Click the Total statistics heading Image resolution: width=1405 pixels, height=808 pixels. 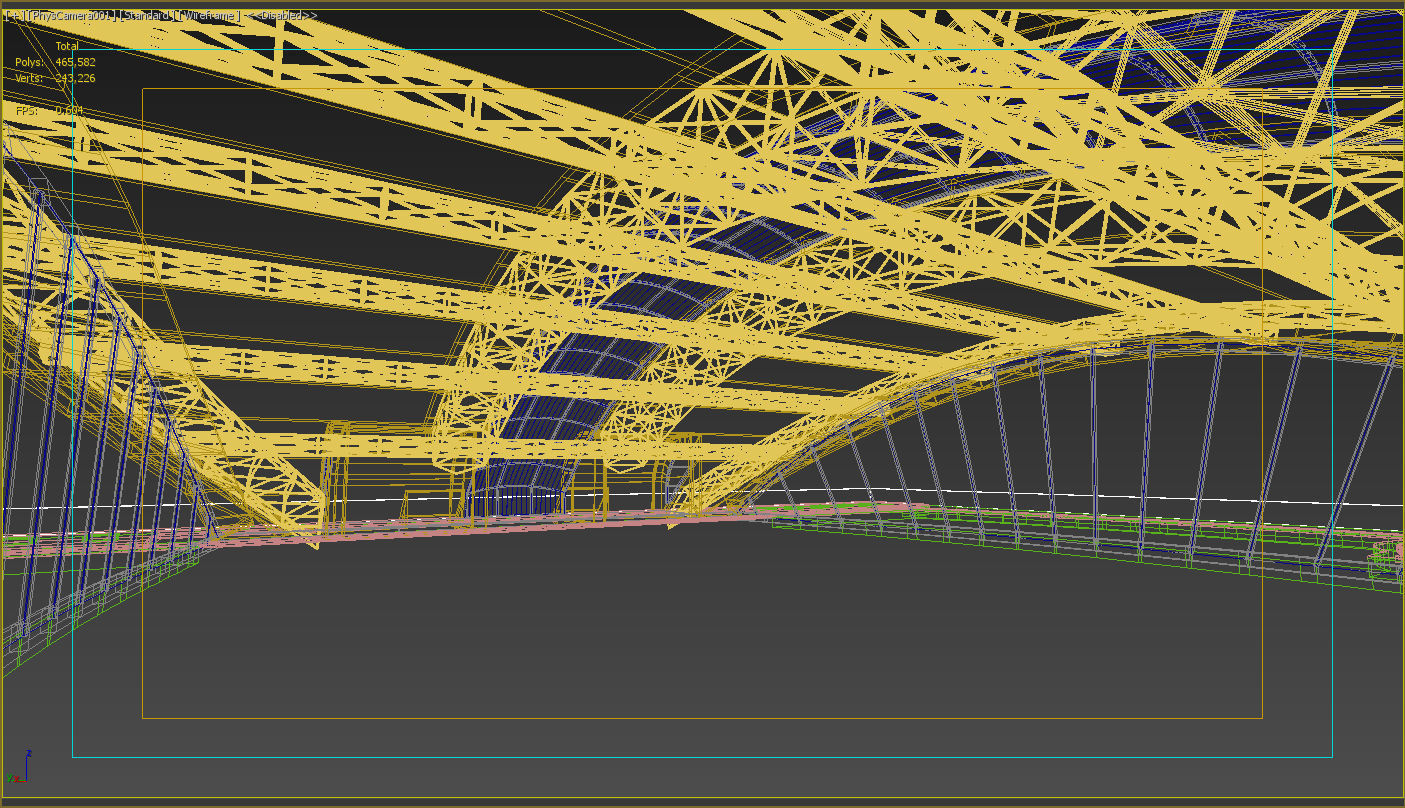point(67,46)
